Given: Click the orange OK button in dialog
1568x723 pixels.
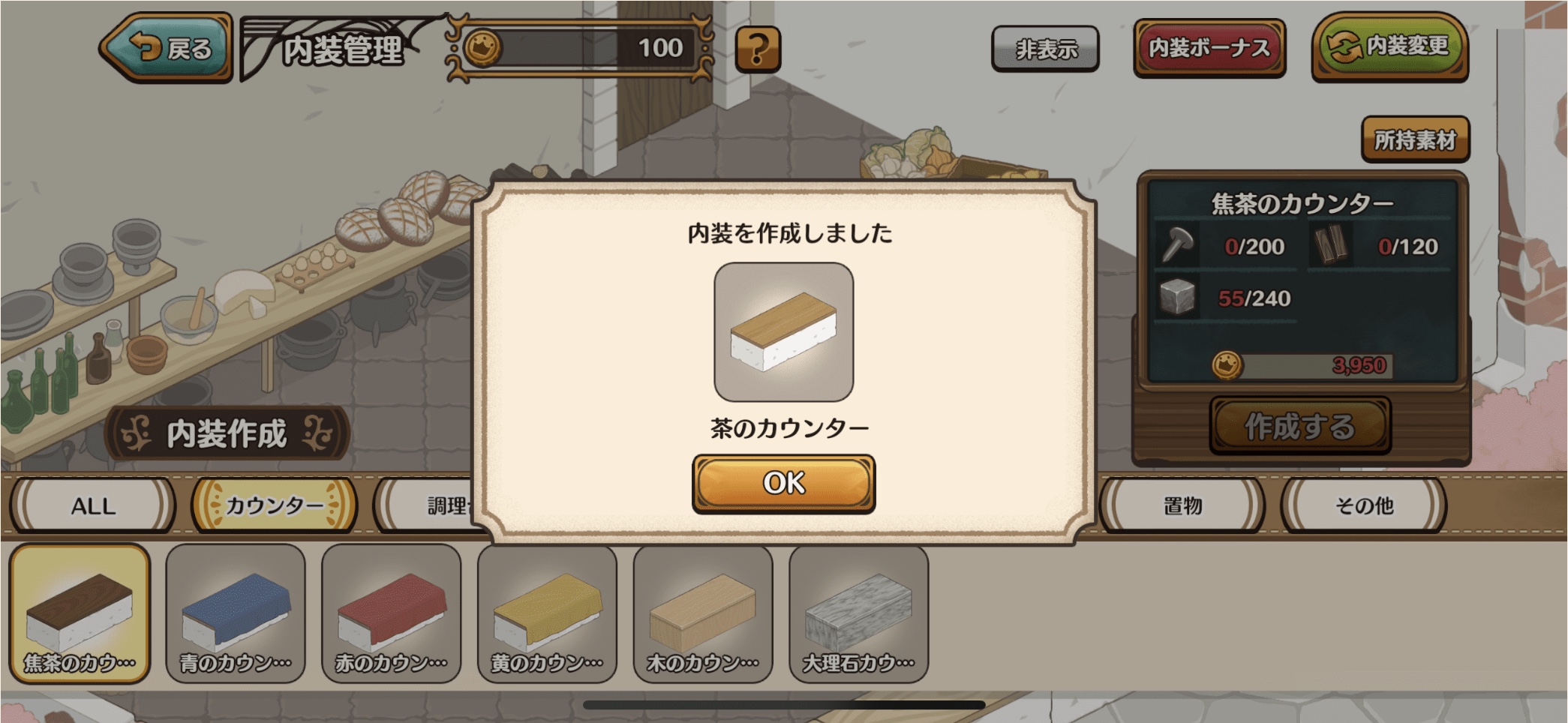Looking at the screenshot, I should tap(783, 483).
